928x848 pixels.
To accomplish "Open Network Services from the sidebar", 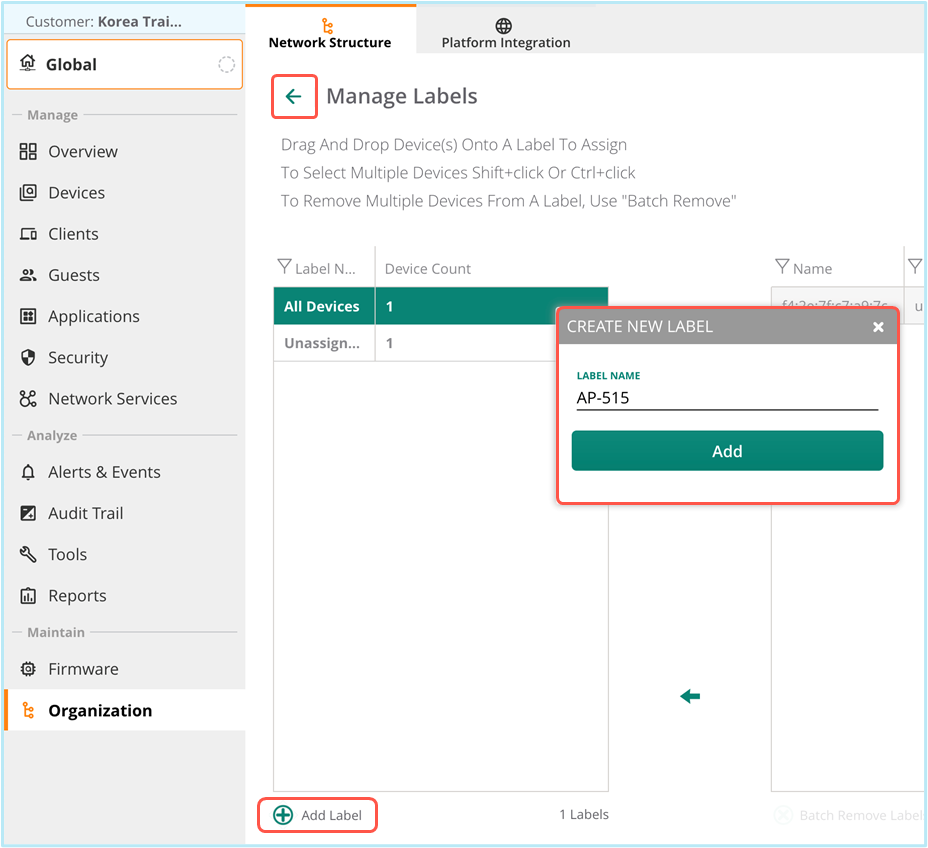I will (x=112, y=399).
